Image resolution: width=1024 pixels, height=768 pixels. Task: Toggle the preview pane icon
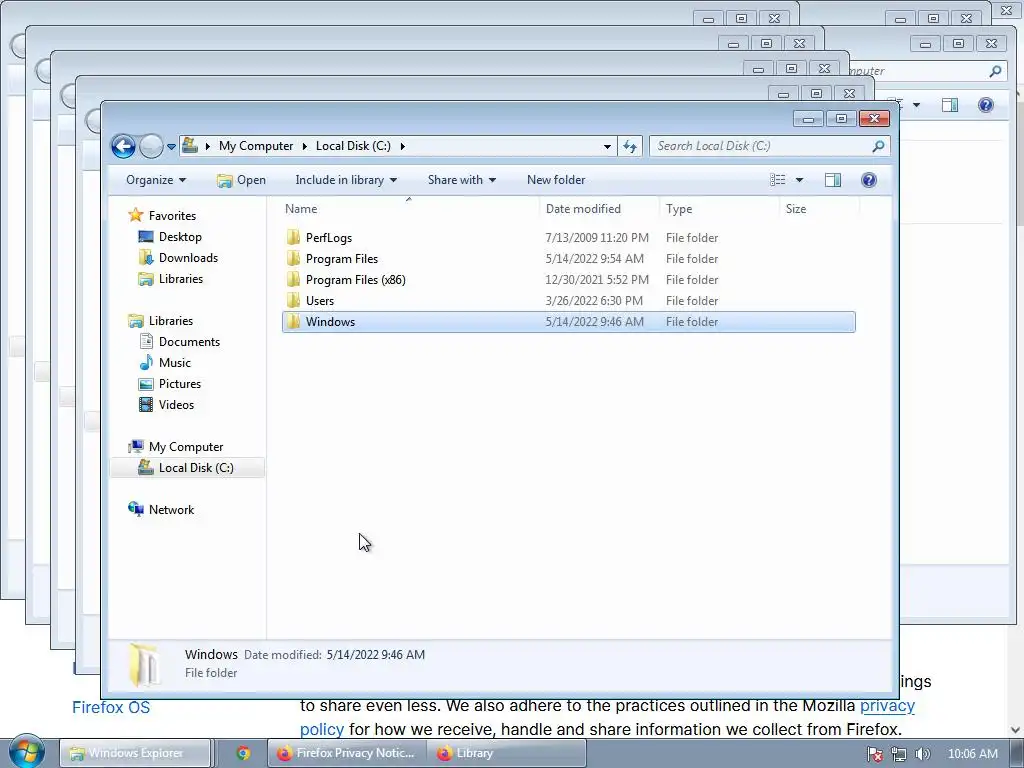click(x=833, y=180)
